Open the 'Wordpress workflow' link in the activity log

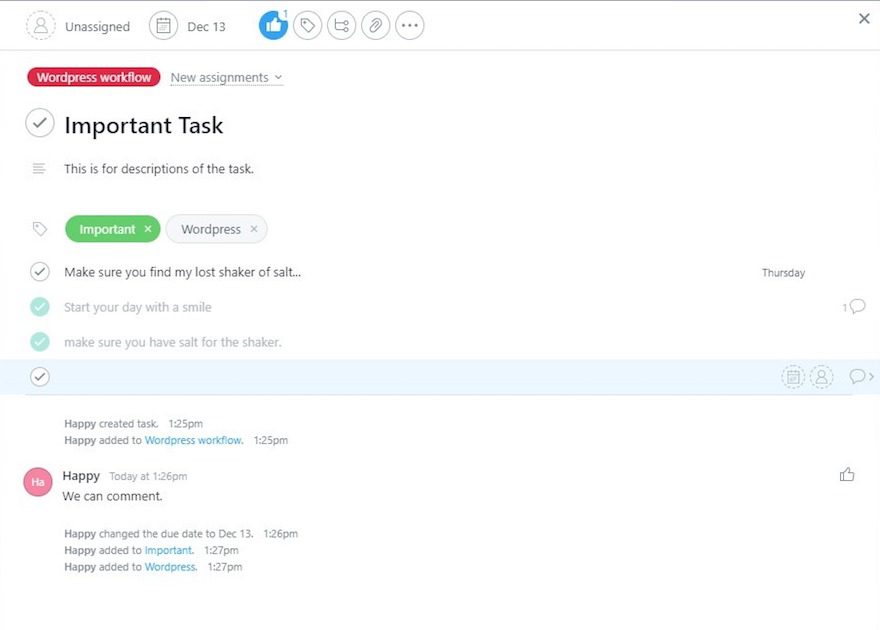194,439
